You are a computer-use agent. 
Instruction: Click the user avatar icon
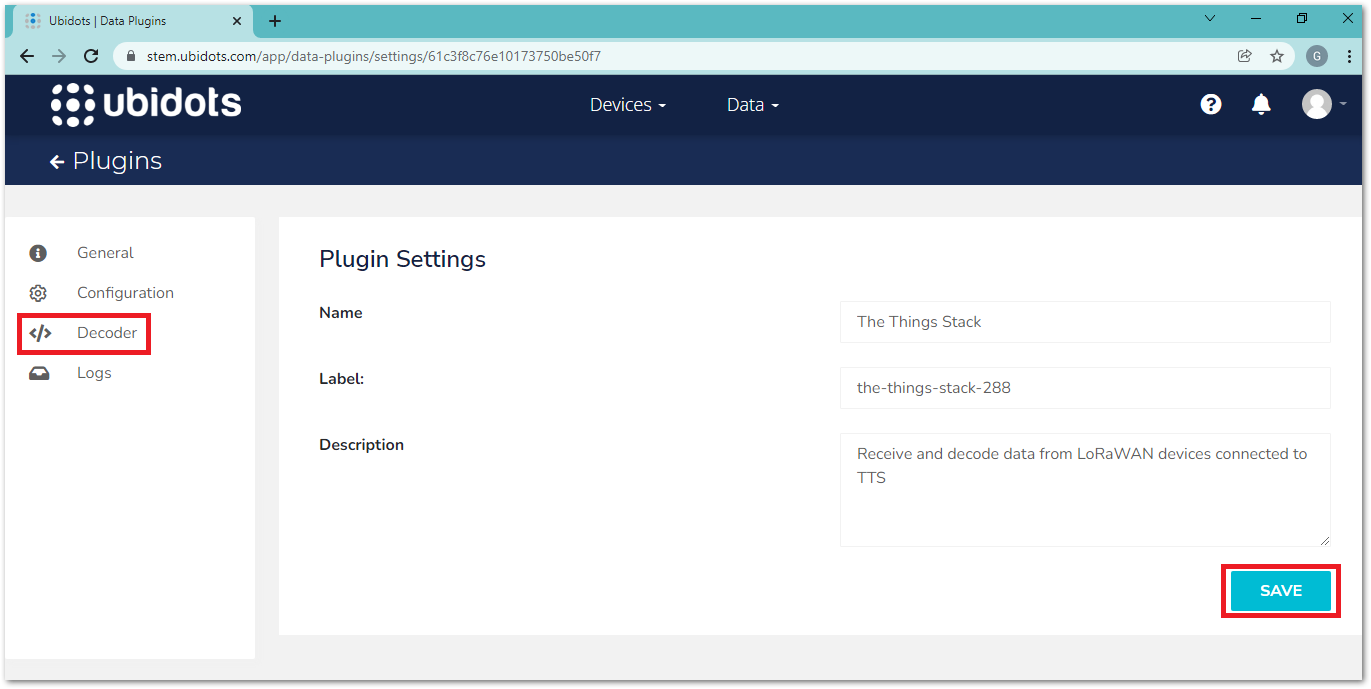pyautogui.click(x=1316, y=104)
